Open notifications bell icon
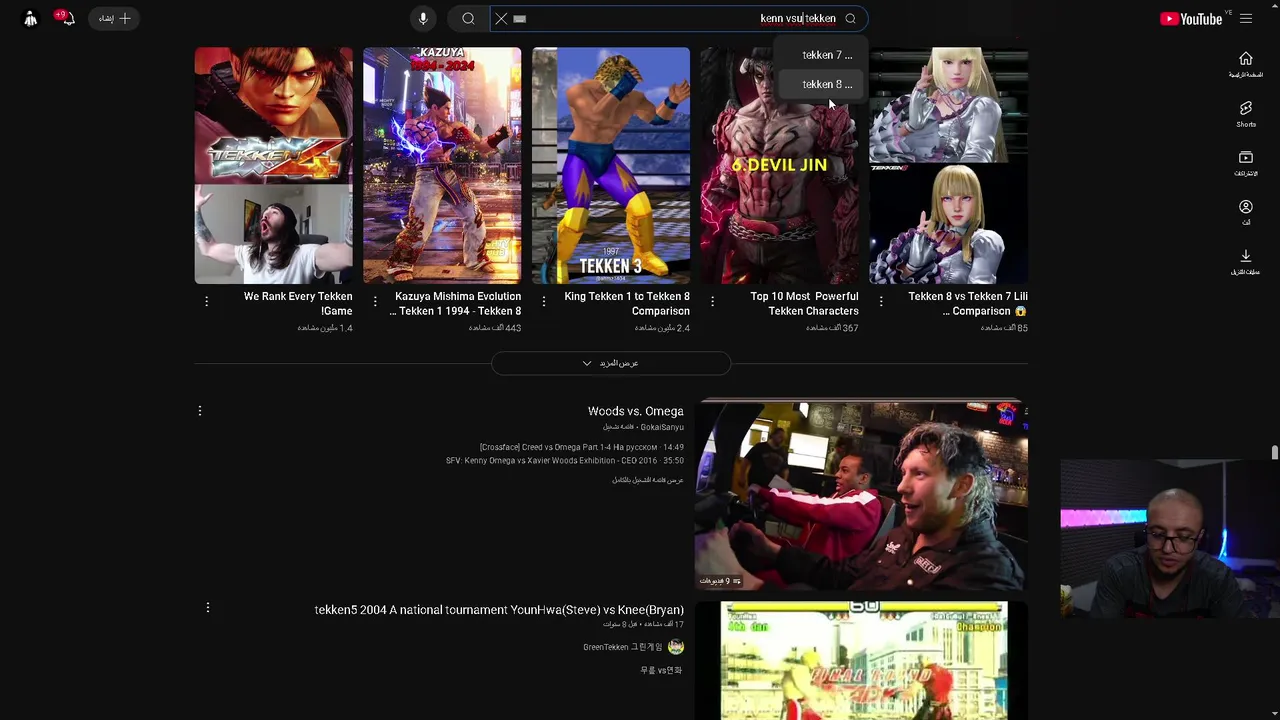 tap(66, 18)
